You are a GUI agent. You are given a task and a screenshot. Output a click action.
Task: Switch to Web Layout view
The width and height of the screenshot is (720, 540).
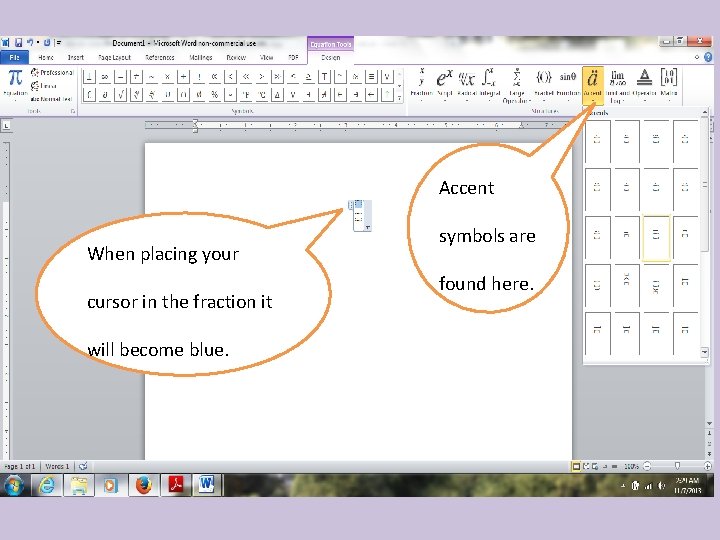[595, 466]
